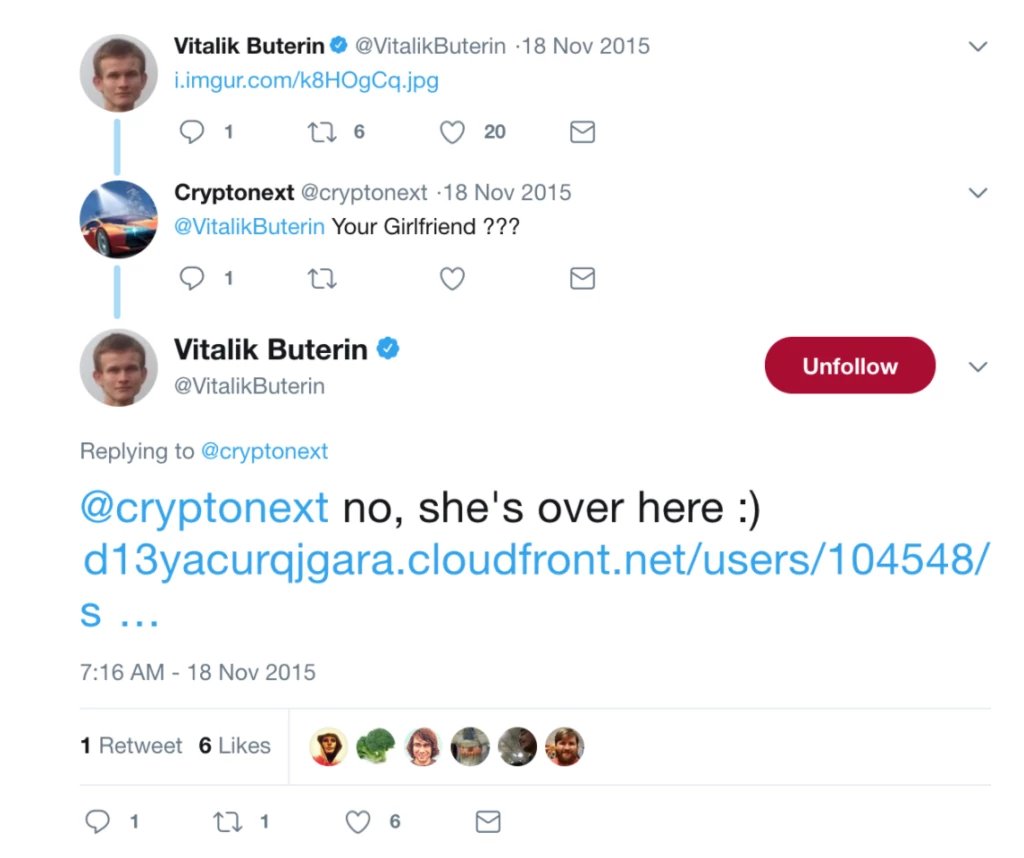Reply to Cryptonext's Girlfriend tweet
This screenshot has width=1024, height=858.
click(192, 278)
